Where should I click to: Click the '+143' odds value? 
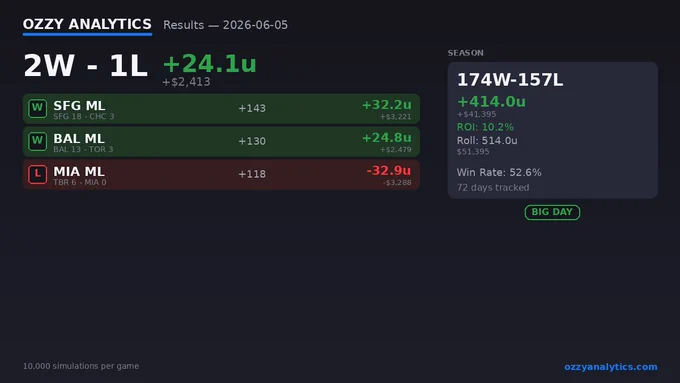coord(252,108)
